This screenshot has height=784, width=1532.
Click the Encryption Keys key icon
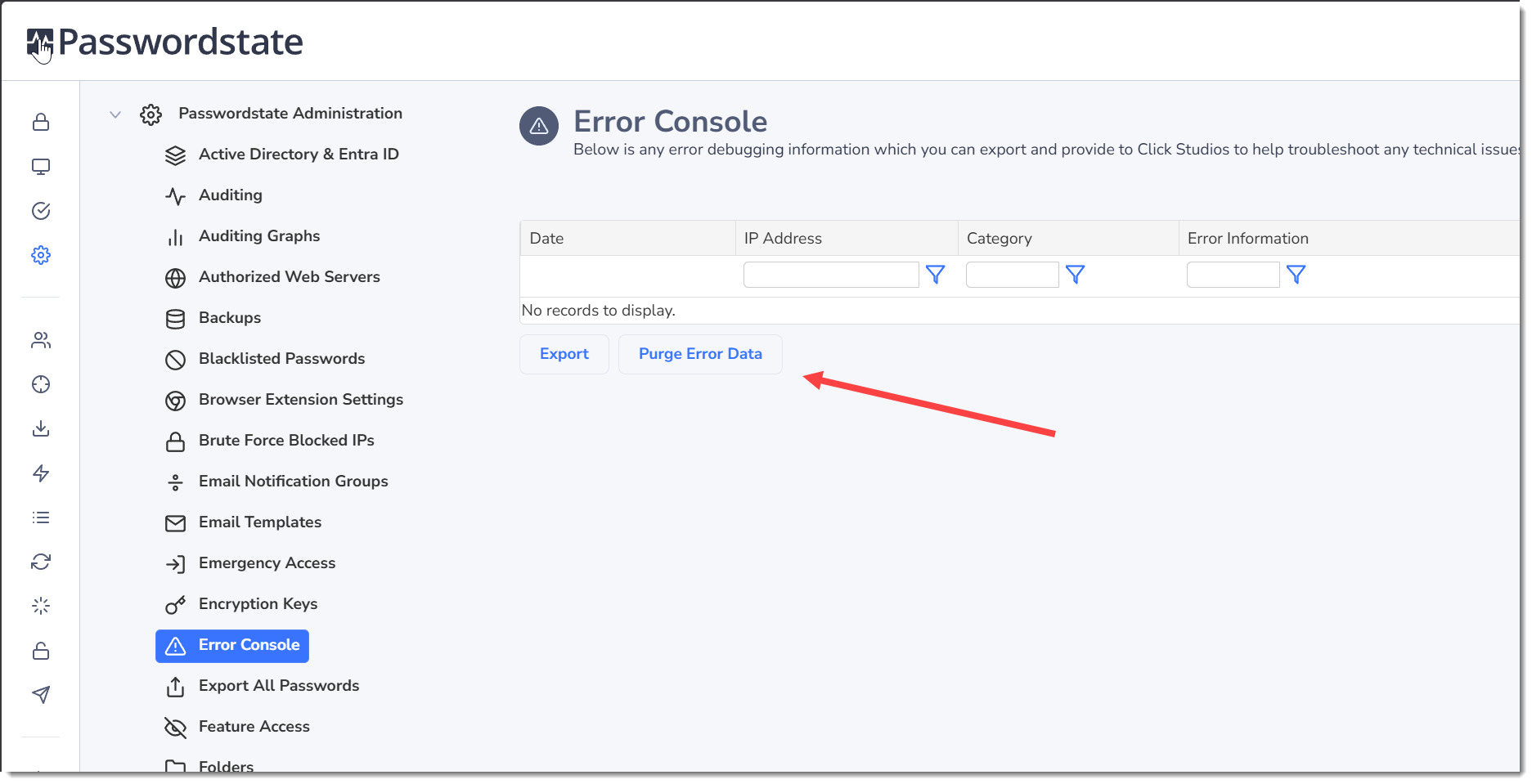175,605
